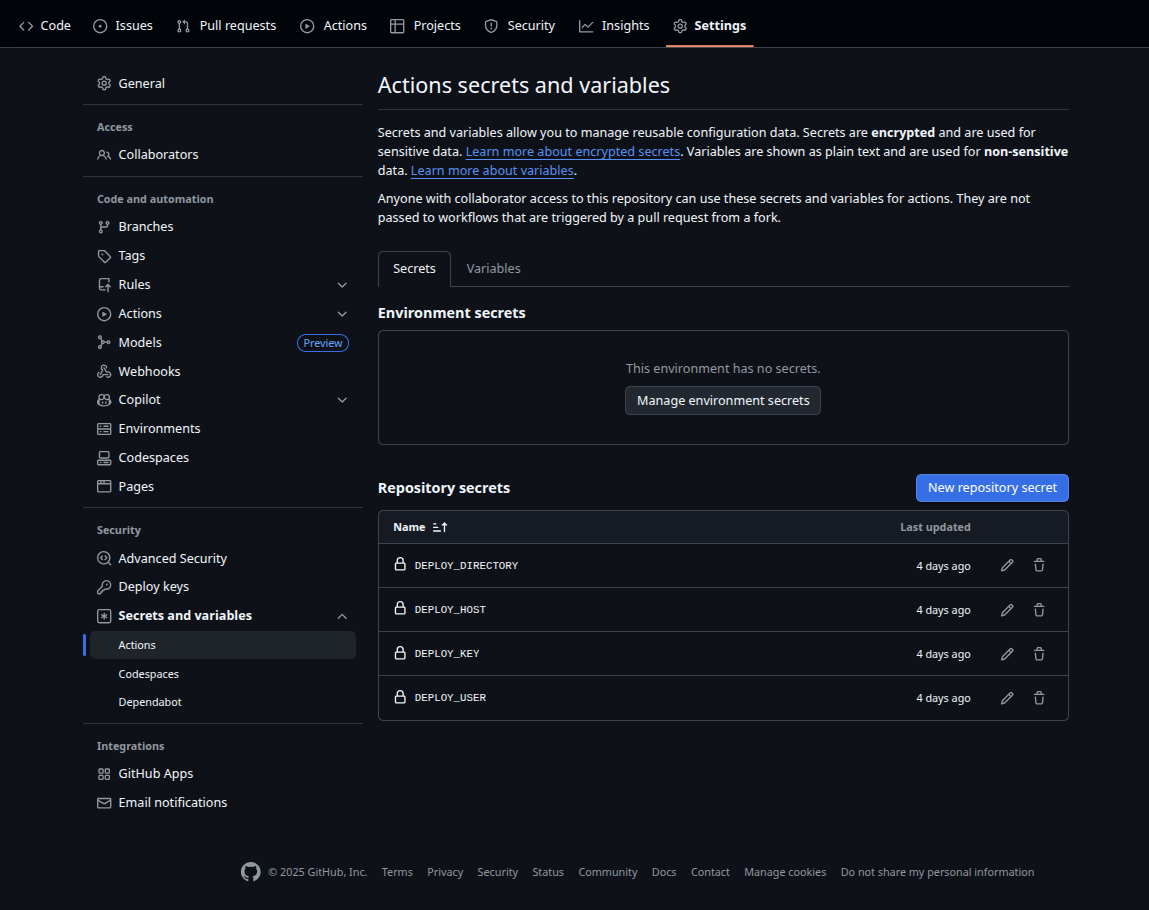1149x910 pixels.
Task: Expand the Rules section chevron
Action: pyautogui.click(x=342, y=284)
